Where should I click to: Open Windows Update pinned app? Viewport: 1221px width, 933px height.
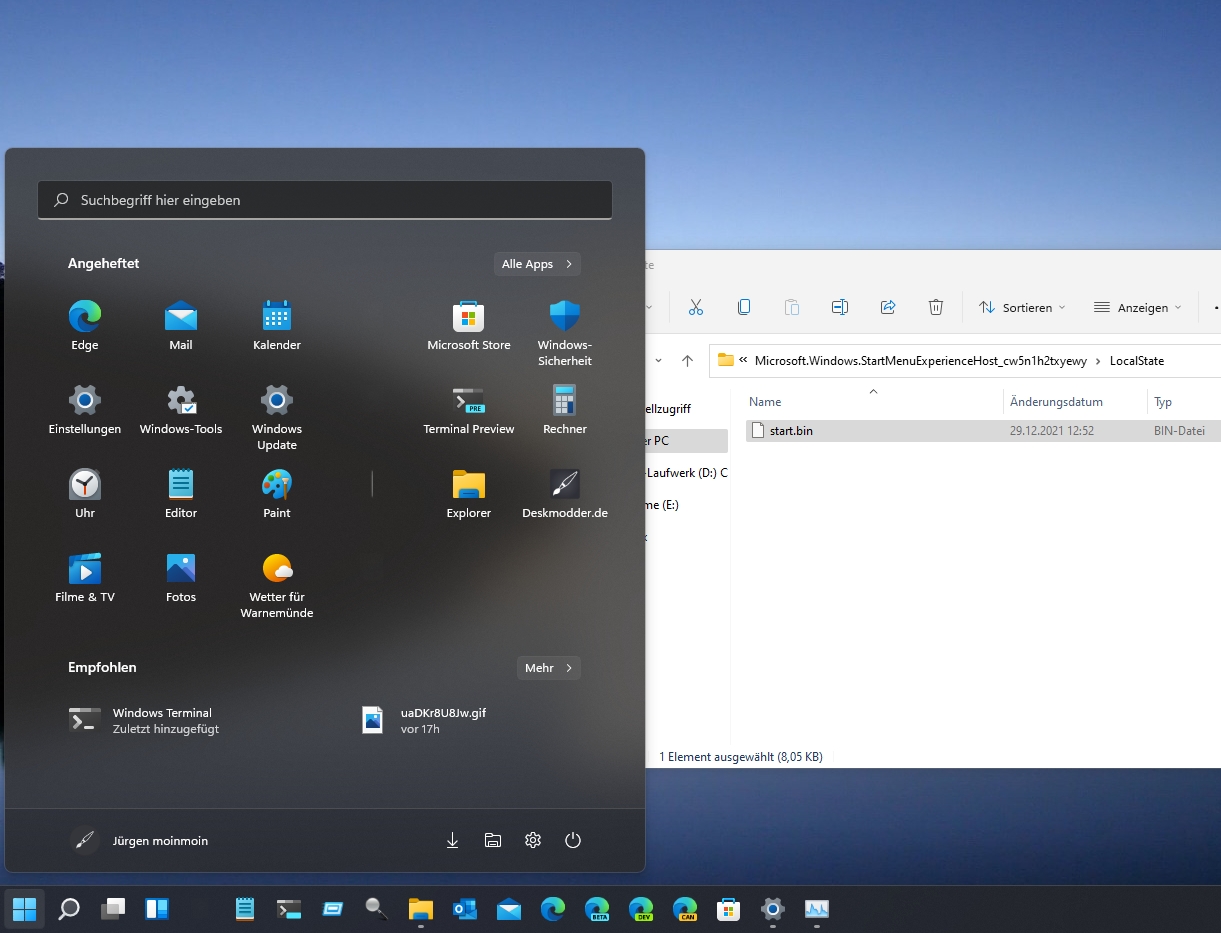point(277,418)
